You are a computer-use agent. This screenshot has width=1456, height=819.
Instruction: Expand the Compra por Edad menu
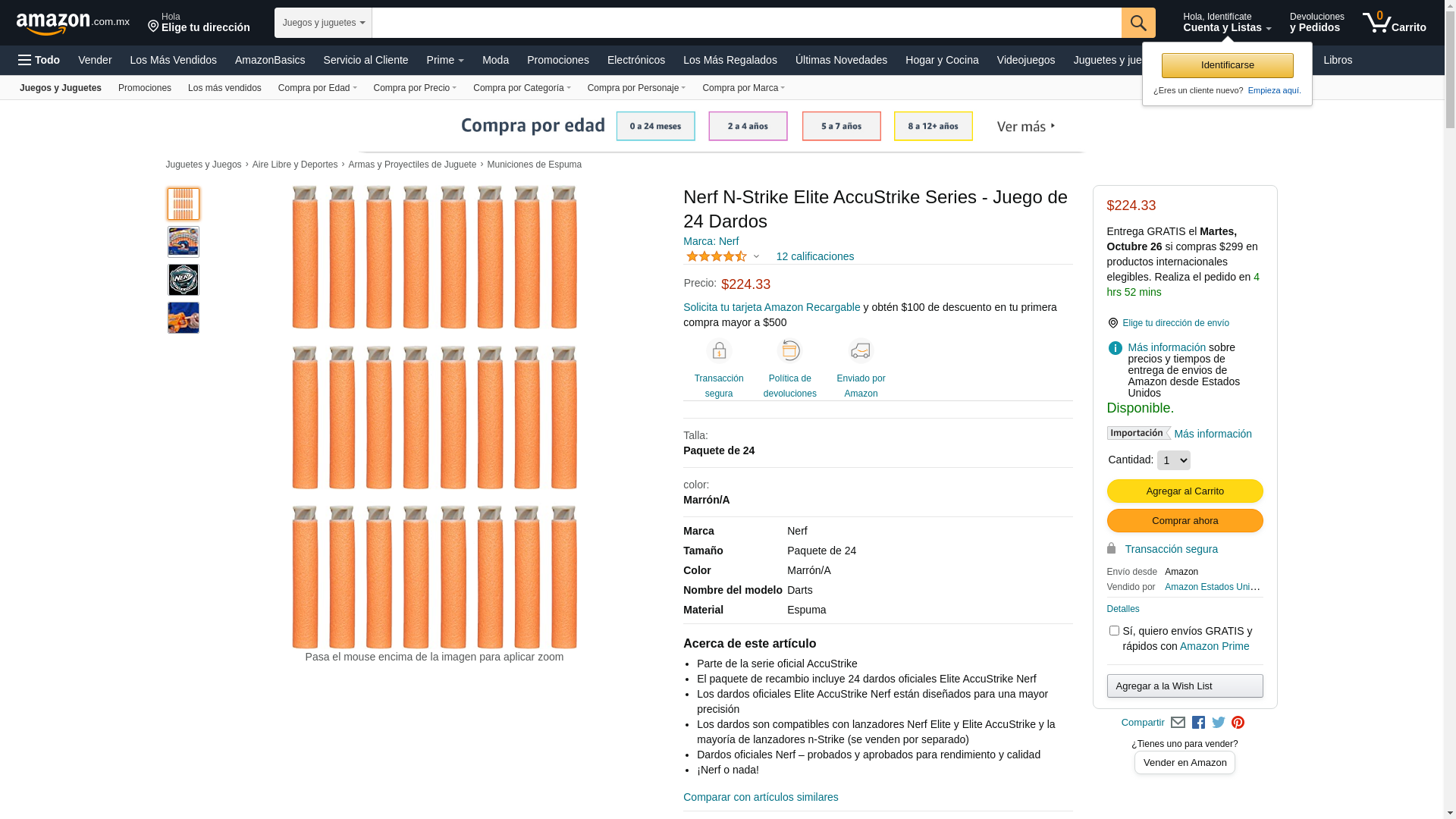coord(317,88)
